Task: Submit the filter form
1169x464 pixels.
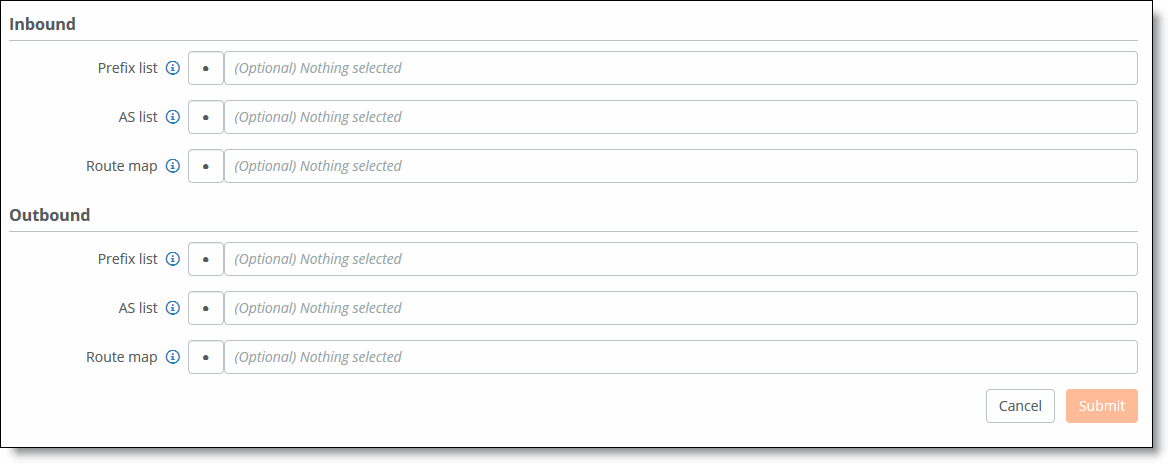Action: (x=1101, y=406)
